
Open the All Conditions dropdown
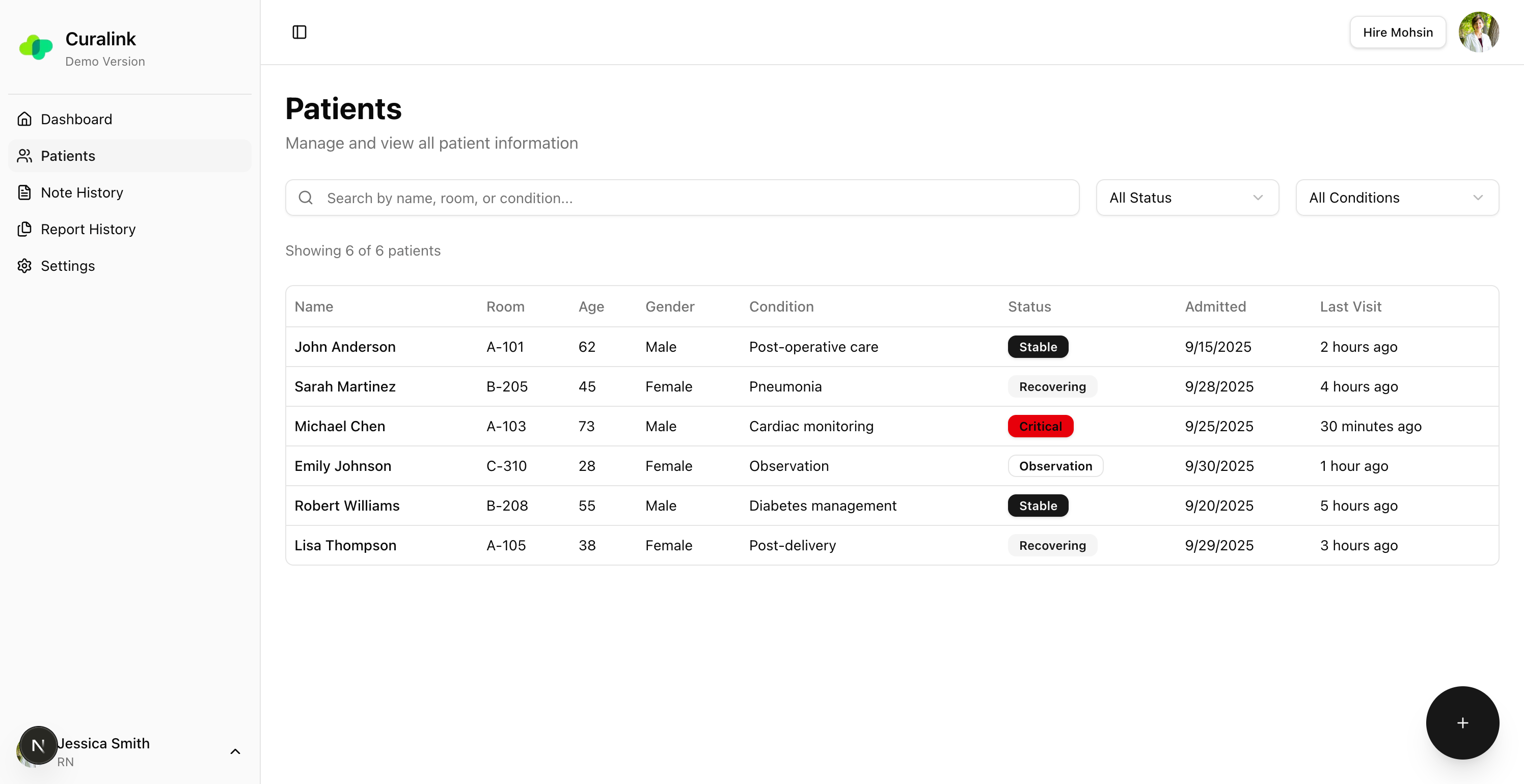point(1397,198)
